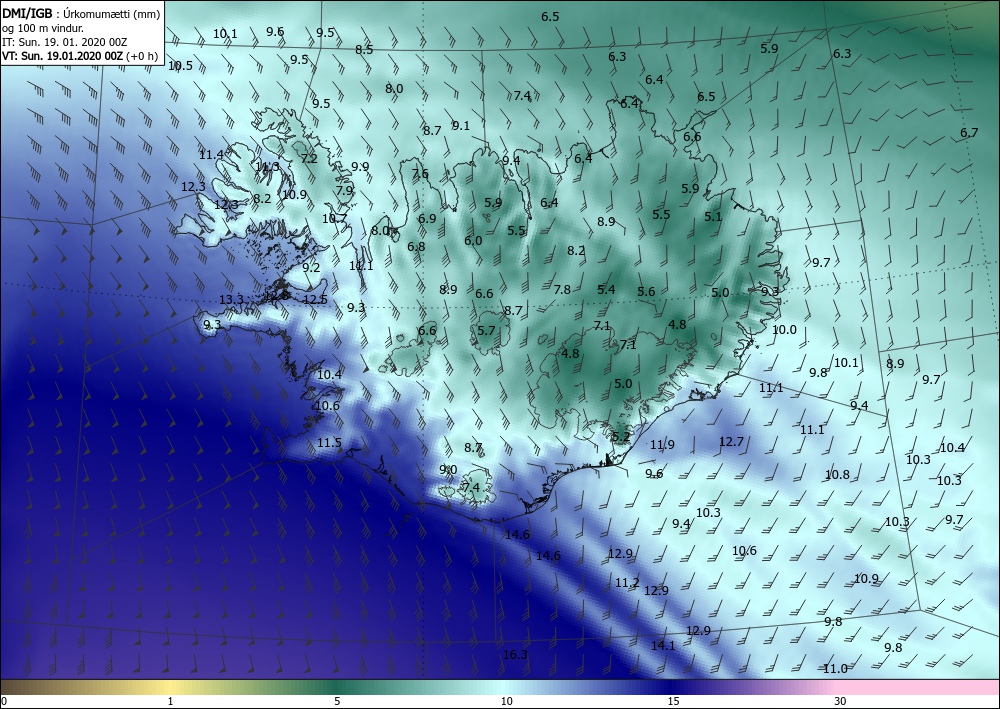Viewport: 1000px width, 709px height.
Task: Click the 12.5 value on the map
Action: pos(315,300)
